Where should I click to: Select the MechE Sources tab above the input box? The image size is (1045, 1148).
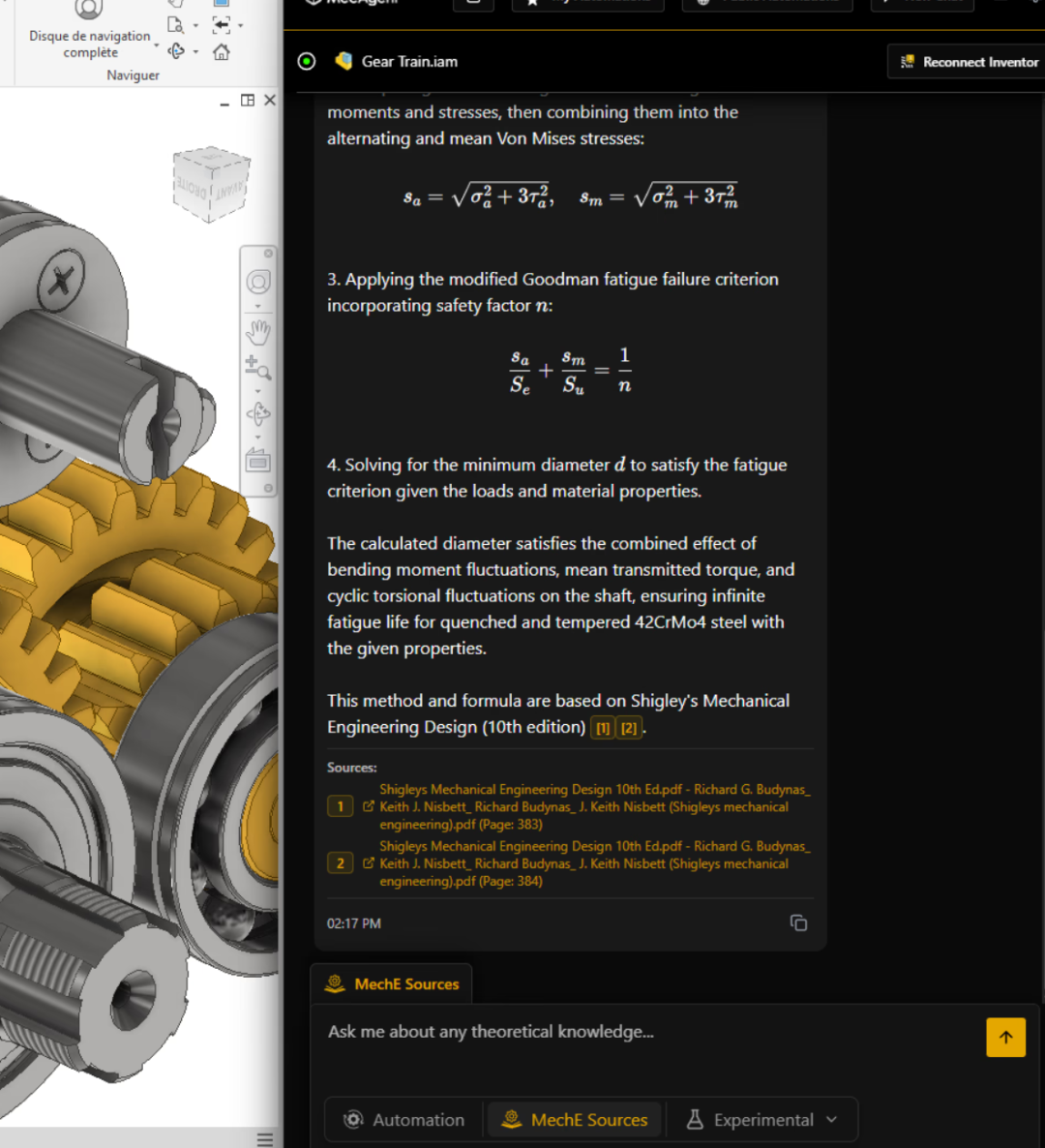(392, 984)
